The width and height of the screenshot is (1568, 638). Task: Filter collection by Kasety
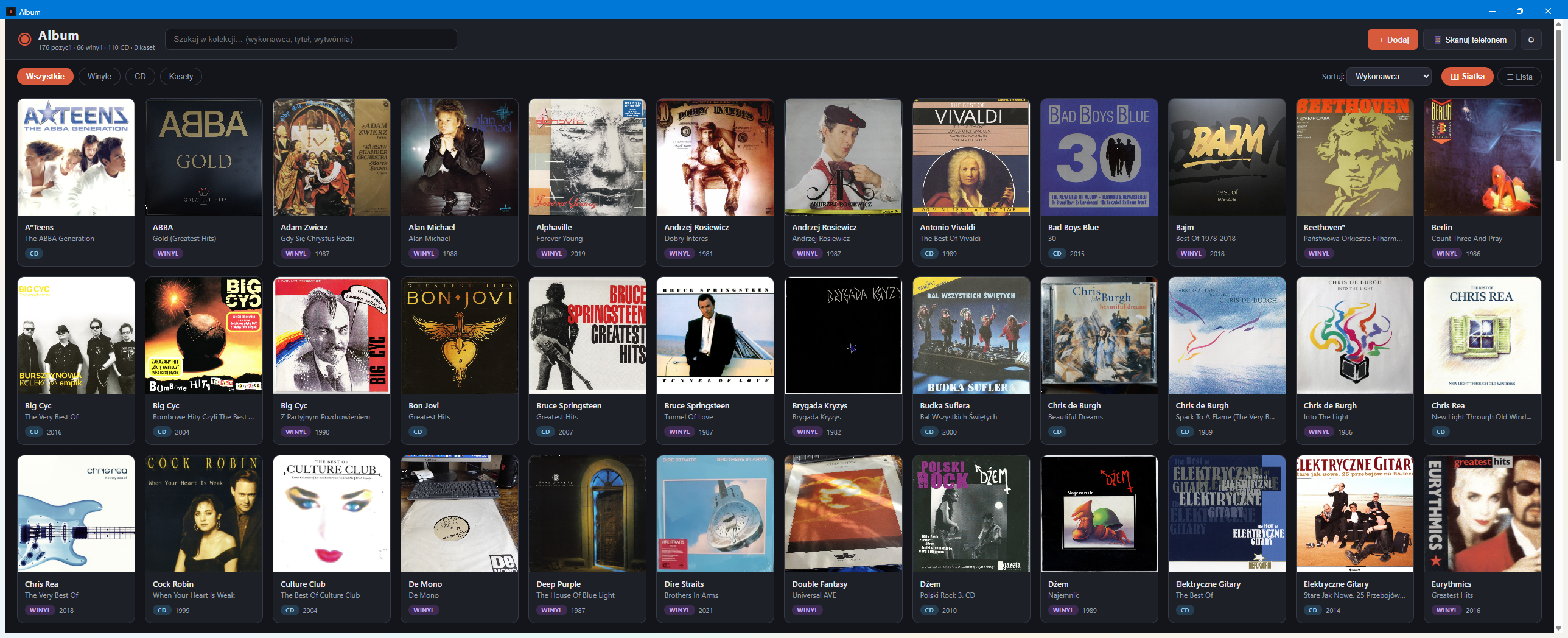tap(181, 77)
